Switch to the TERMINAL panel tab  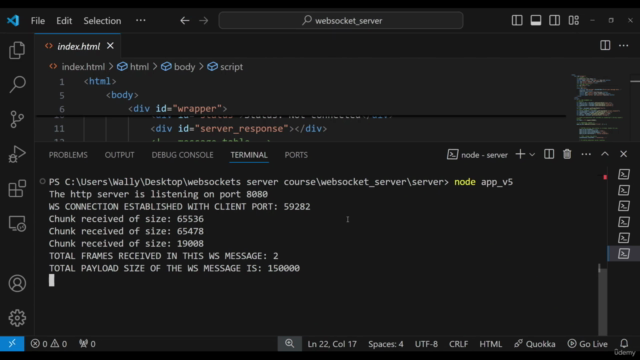point(249,155)
